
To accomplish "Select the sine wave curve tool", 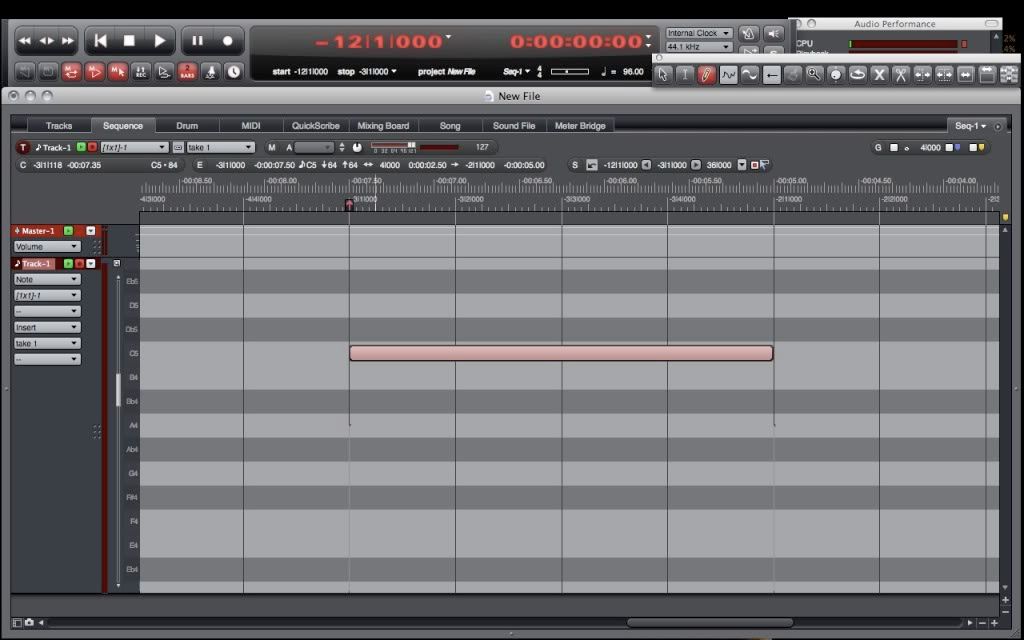I will click(750, 75).
